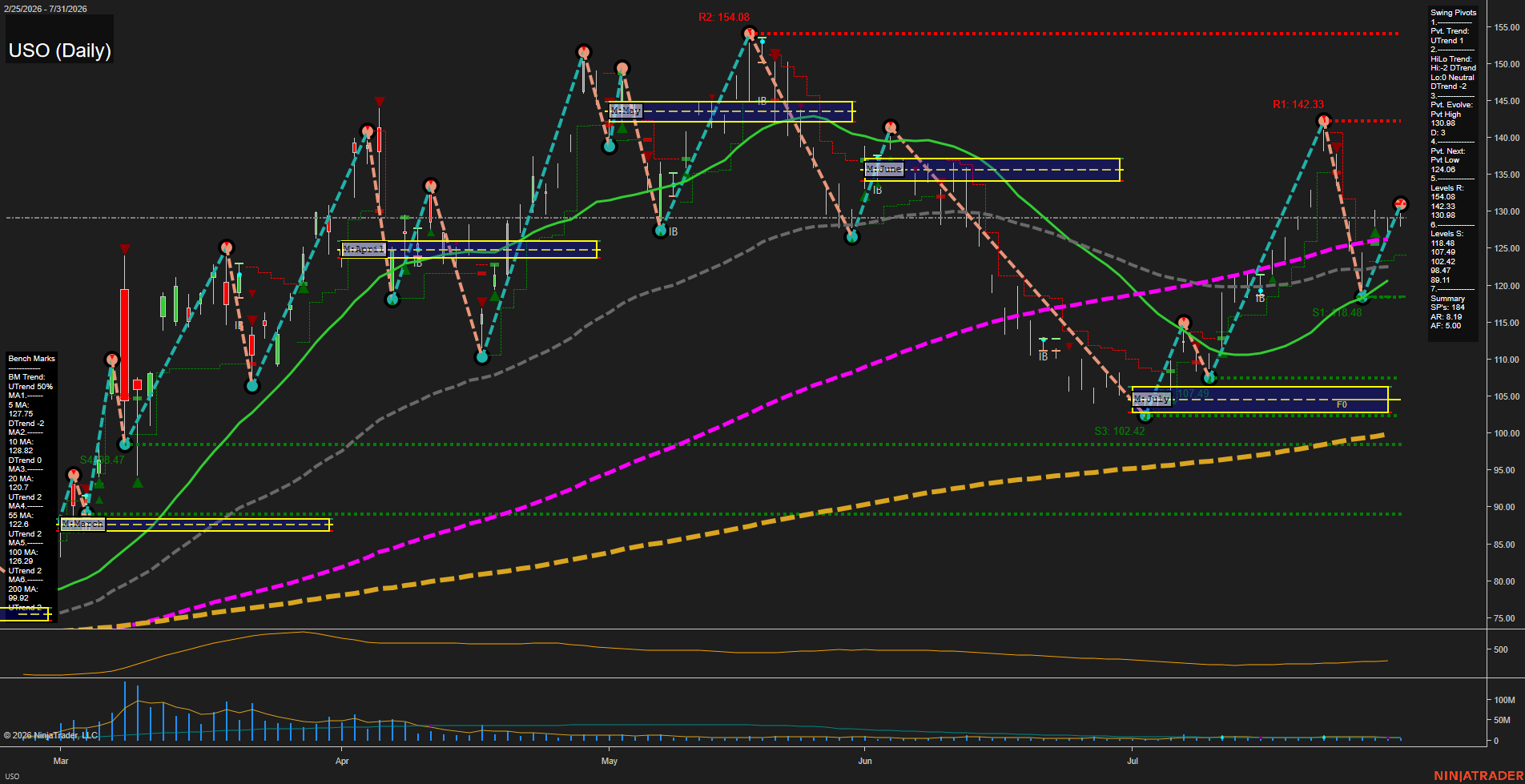Click swing pivot low marker above S3 102.42
The height and width of the screenshot is (784, 1525).
pos(1145,415)
